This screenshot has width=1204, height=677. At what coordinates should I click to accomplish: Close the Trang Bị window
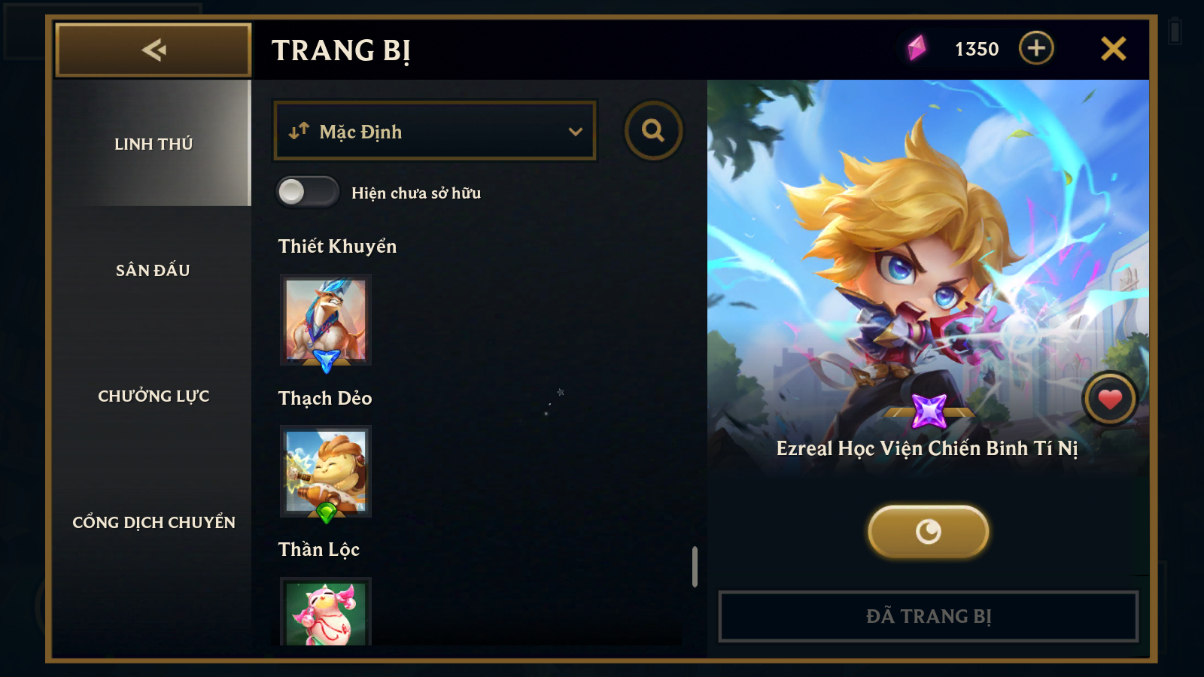pyautogui.click(x=1113, y=48)
